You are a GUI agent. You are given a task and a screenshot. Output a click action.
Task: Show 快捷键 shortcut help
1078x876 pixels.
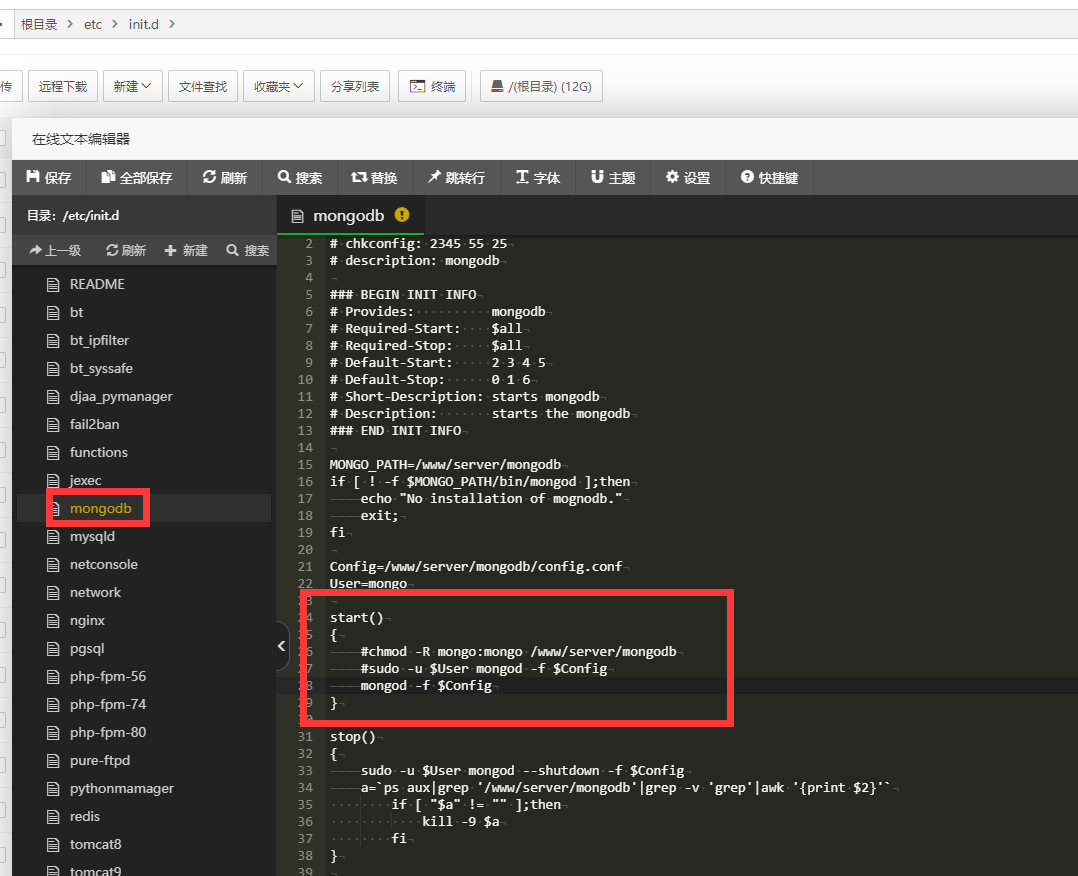(x=769, y=178)
